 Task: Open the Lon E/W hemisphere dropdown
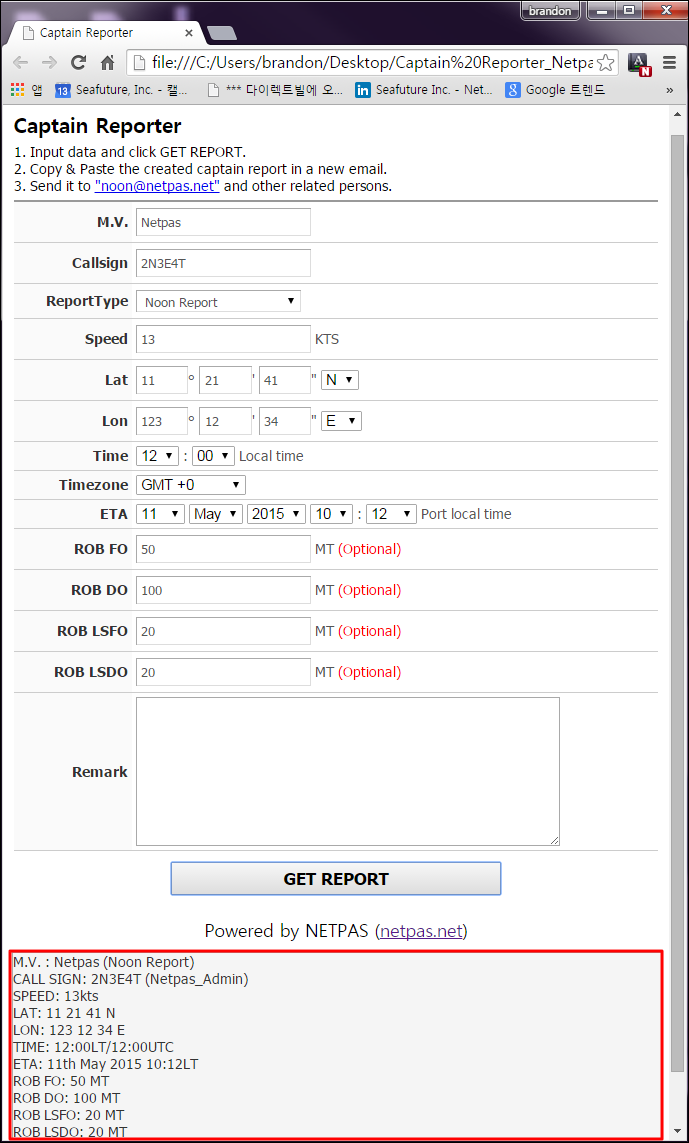pos(341,421)
